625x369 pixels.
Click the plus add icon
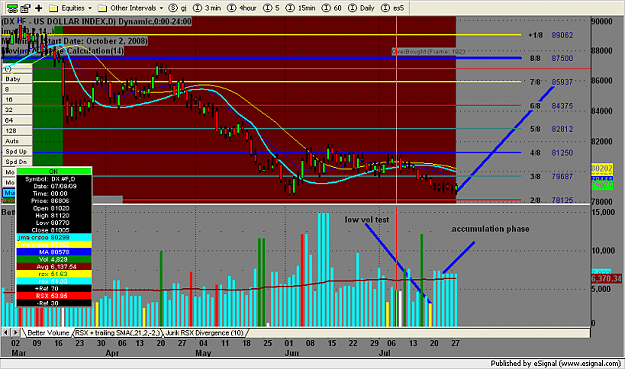click(x=39, y=8)
